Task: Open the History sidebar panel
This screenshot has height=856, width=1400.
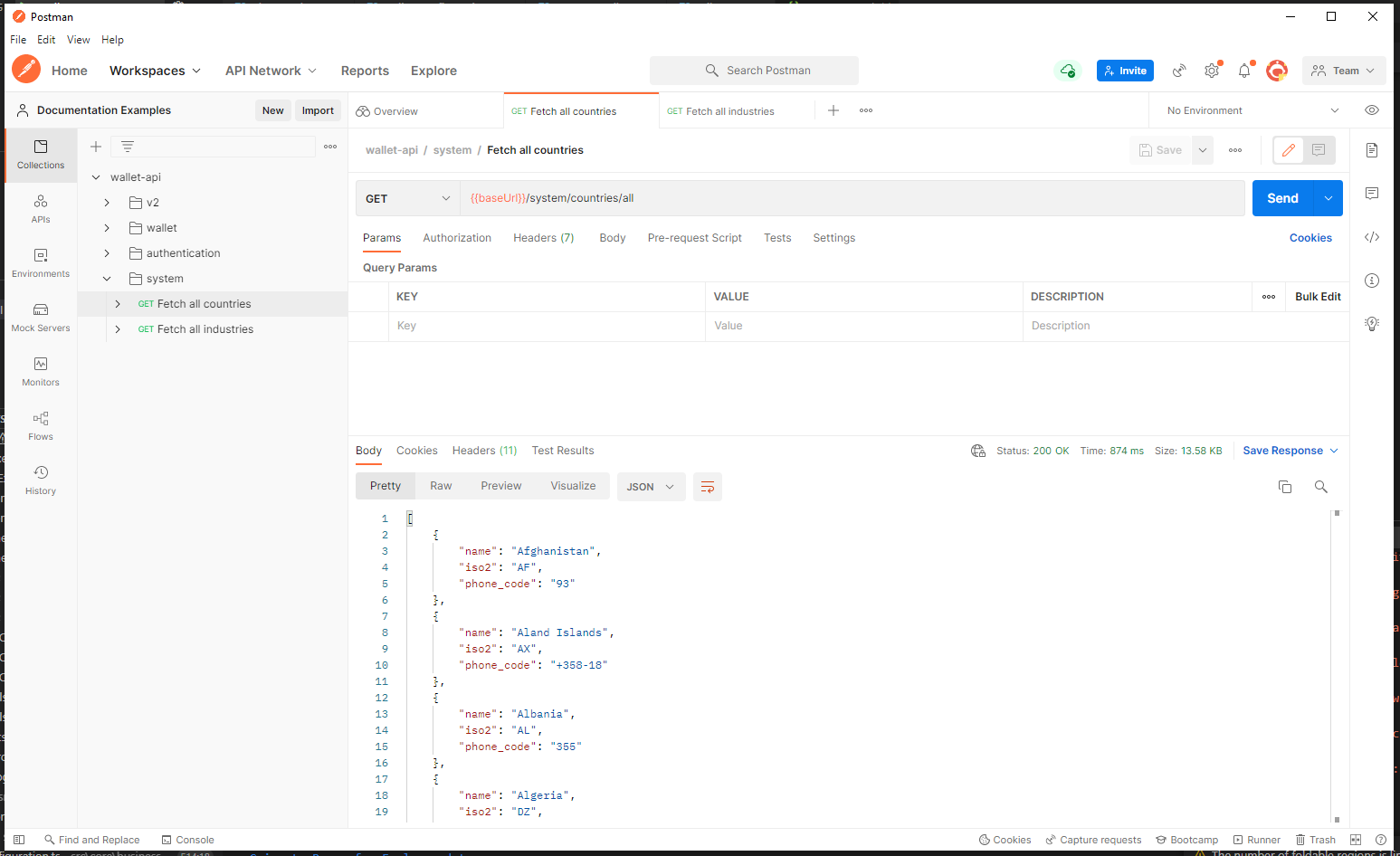Action: pos(41,480)
